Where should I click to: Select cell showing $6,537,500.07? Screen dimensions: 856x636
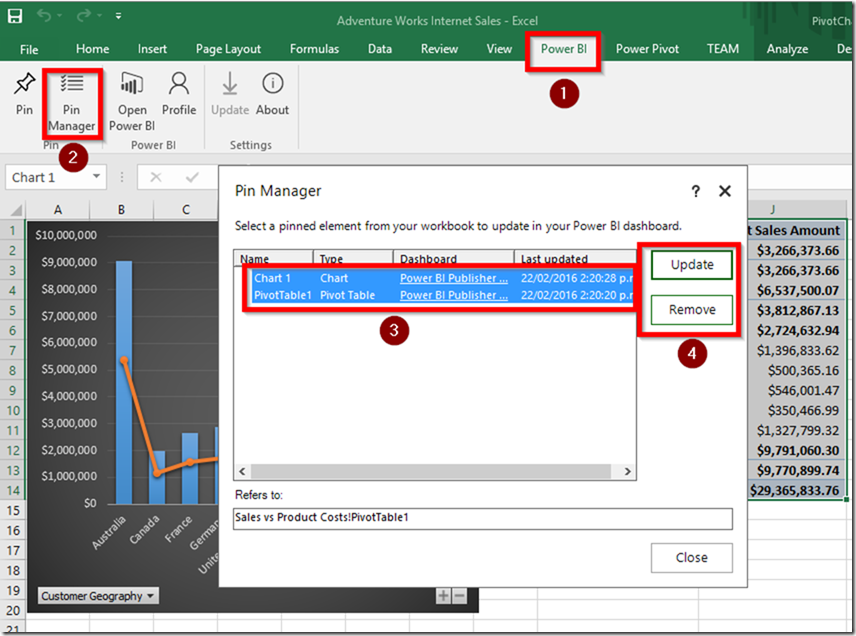(798, 290)
